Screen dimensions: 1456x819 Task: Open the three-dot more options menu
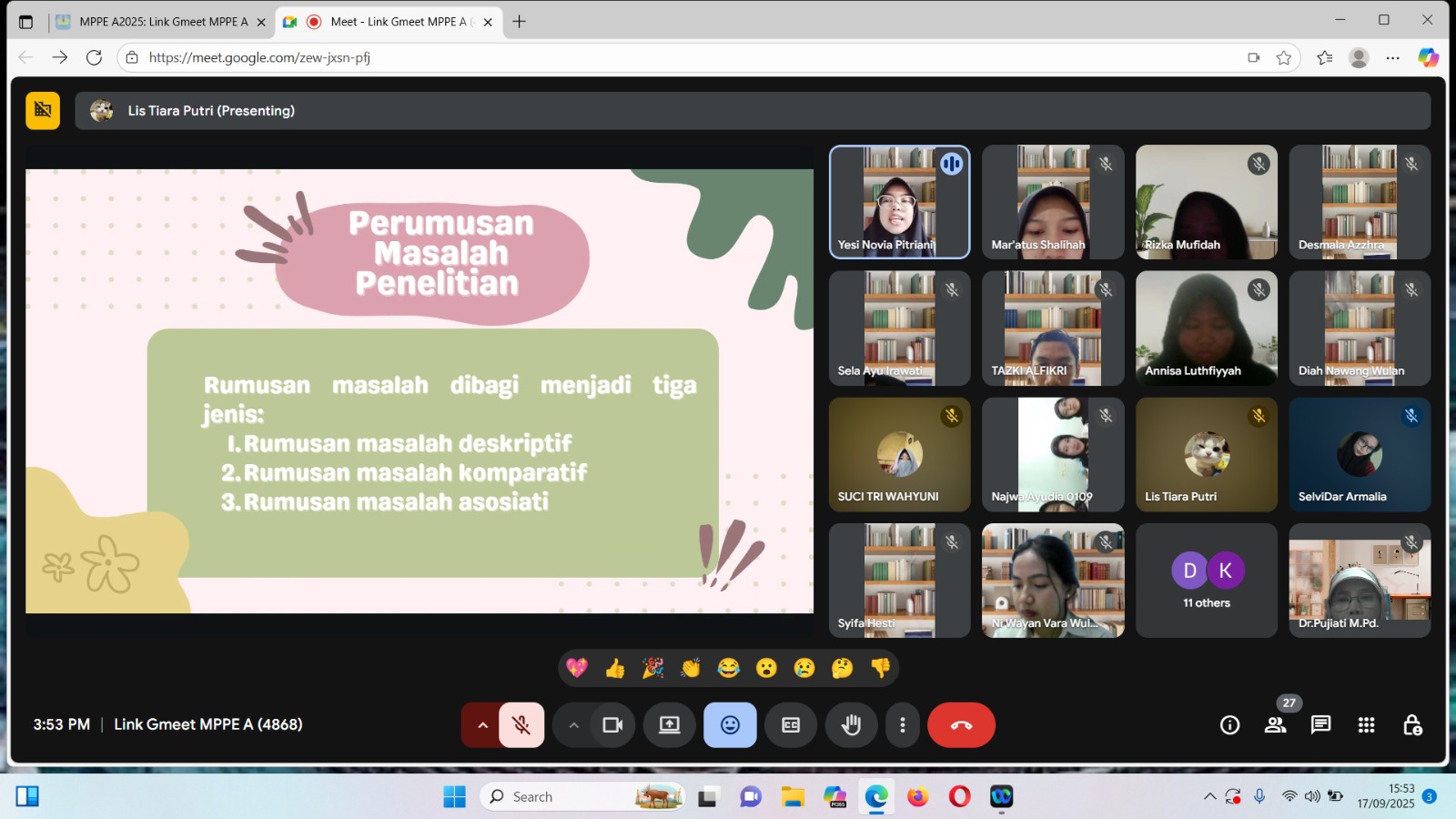[902, 725]
